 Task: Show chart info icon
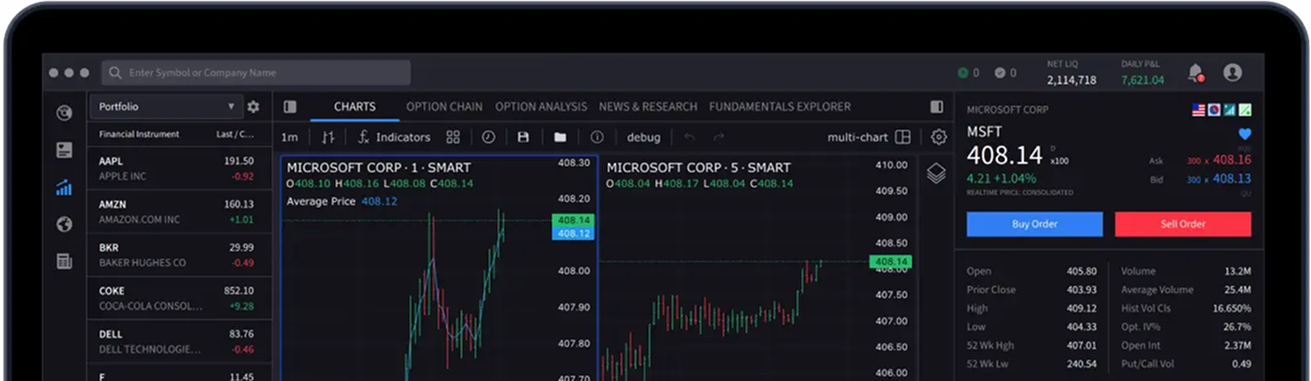point(597,137)
